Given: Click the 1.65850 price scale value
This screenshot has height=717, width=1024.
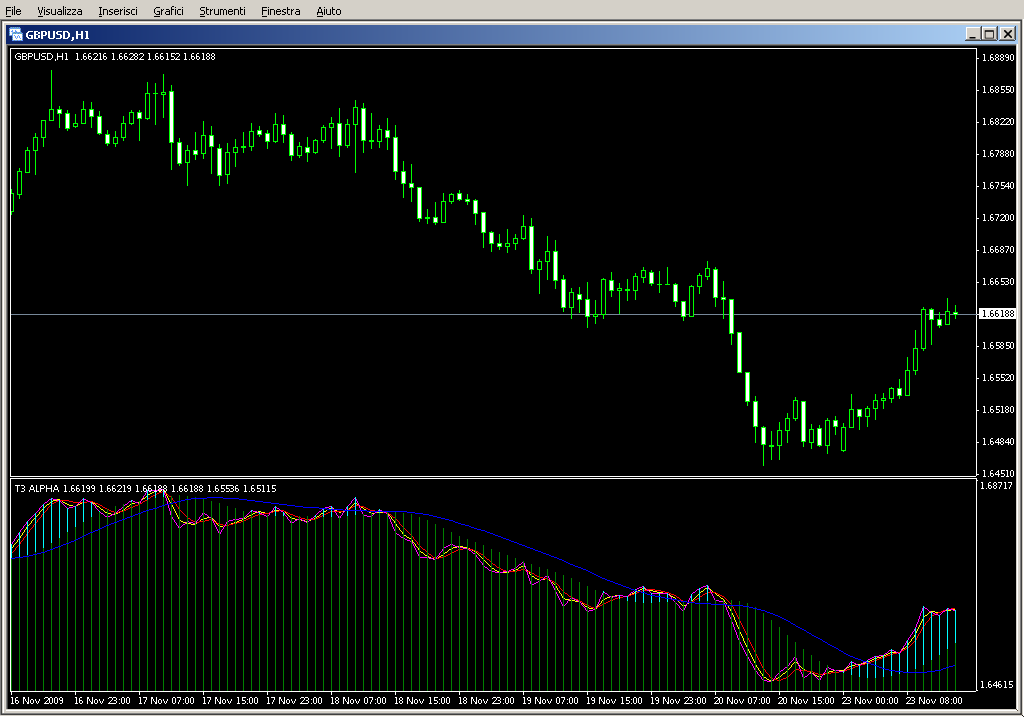Looking at the screenshot, I should [x=998, y=345].
